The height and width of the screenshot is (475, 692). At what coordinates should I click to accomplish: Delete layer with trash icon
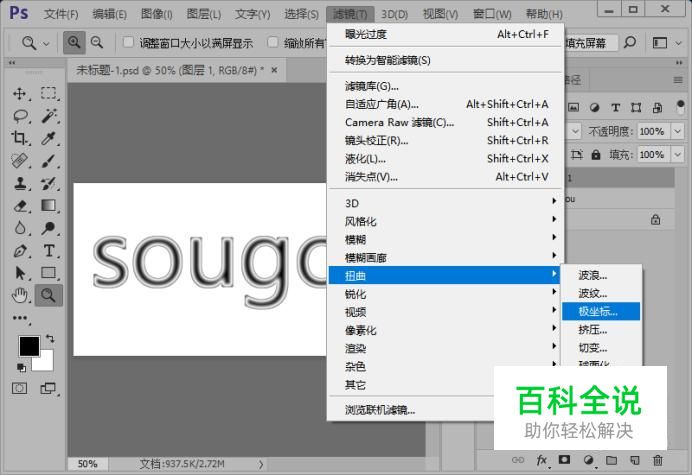click(x=658, y=460)
